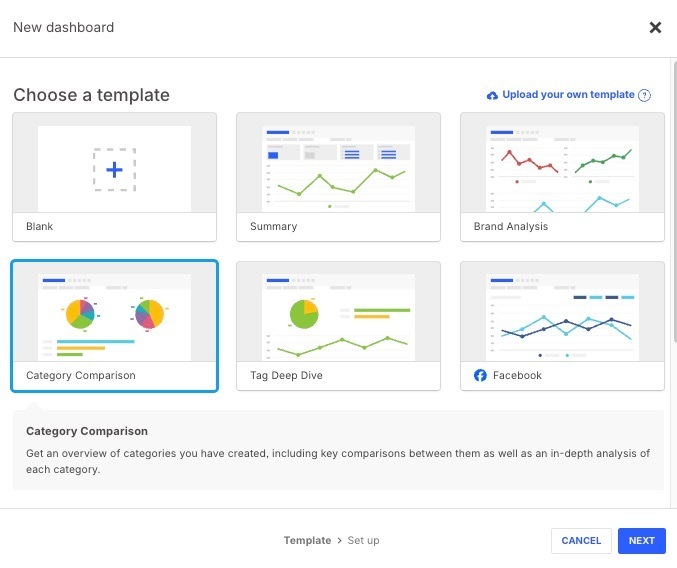Click the Facebook logo icon
Viewport: 677px width, 568px height.
click(480, 375)
